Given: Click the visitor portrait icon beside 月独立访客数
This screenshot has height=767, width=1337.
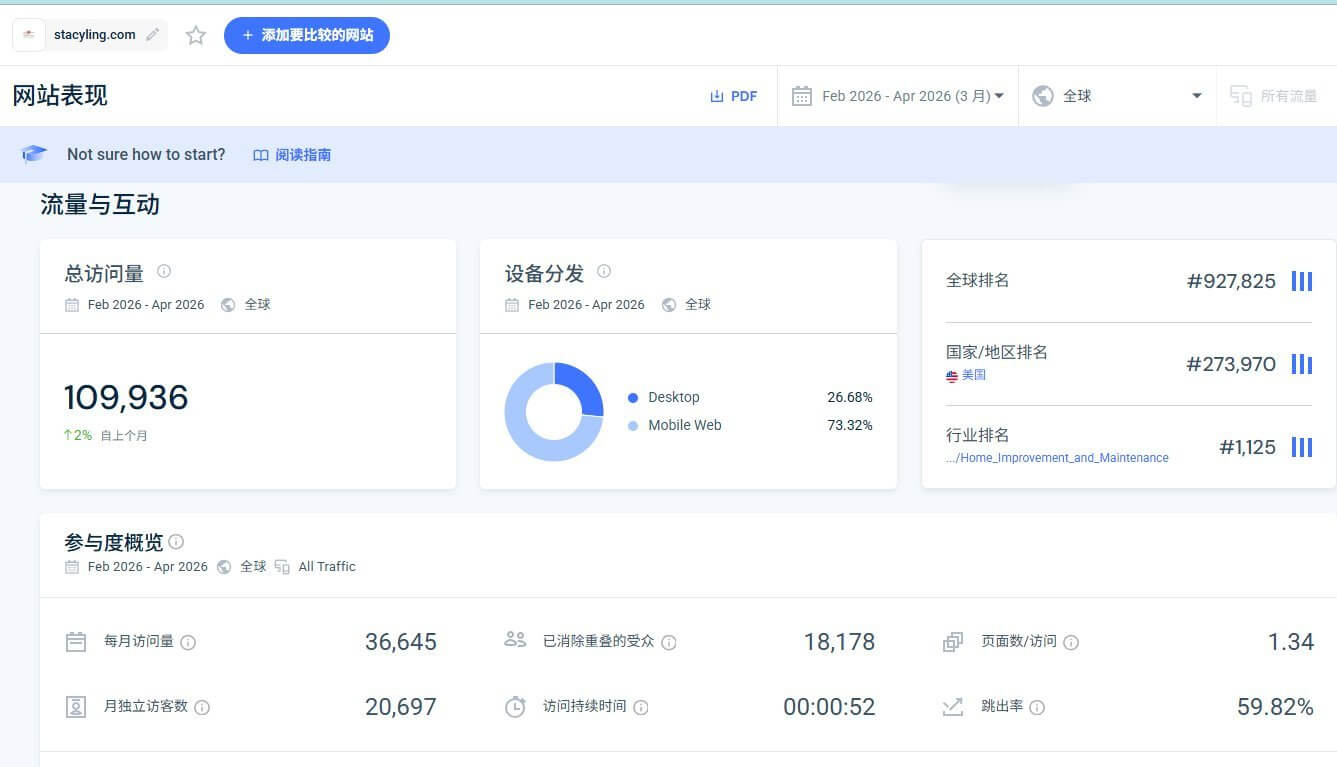Looking at the screenshot, I should [76, 707].
